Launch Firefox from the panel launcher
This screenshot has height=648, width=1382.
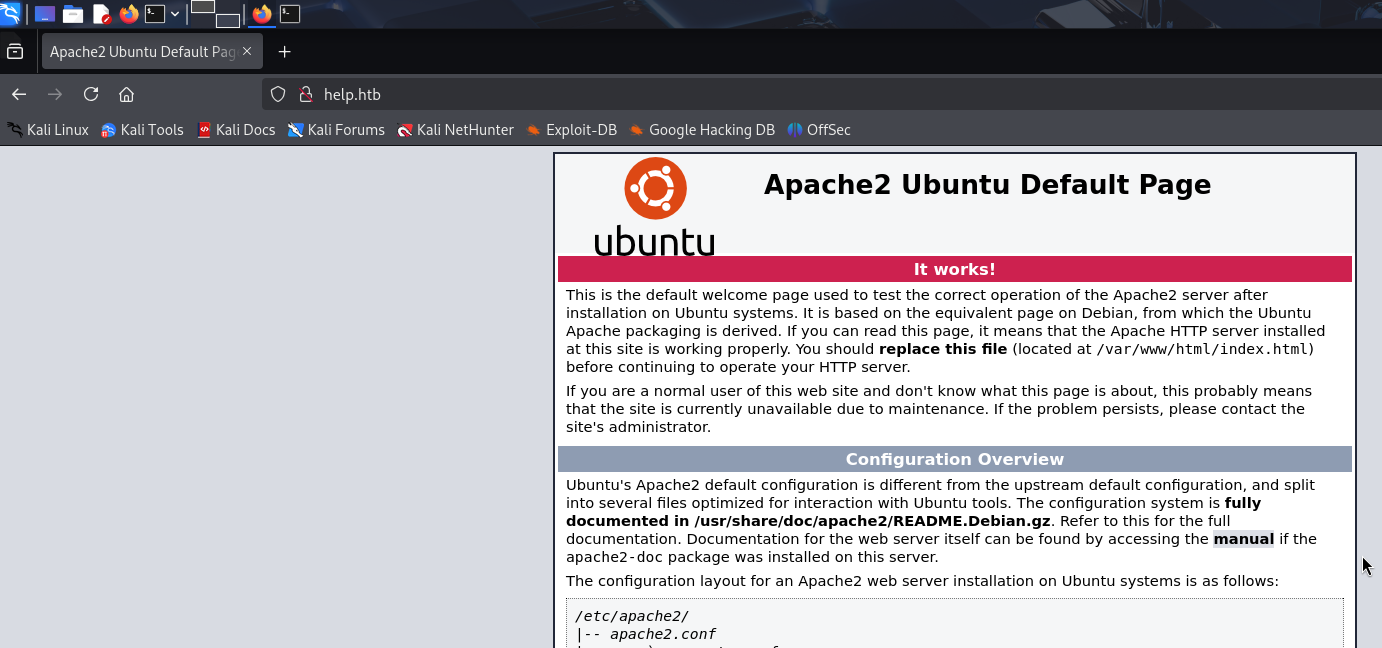coord(129,14)
